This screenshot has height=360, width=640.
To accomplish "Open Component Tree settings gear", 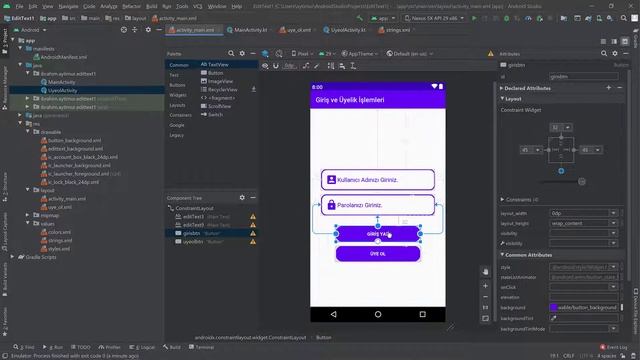I will click(x=242, y=198).
